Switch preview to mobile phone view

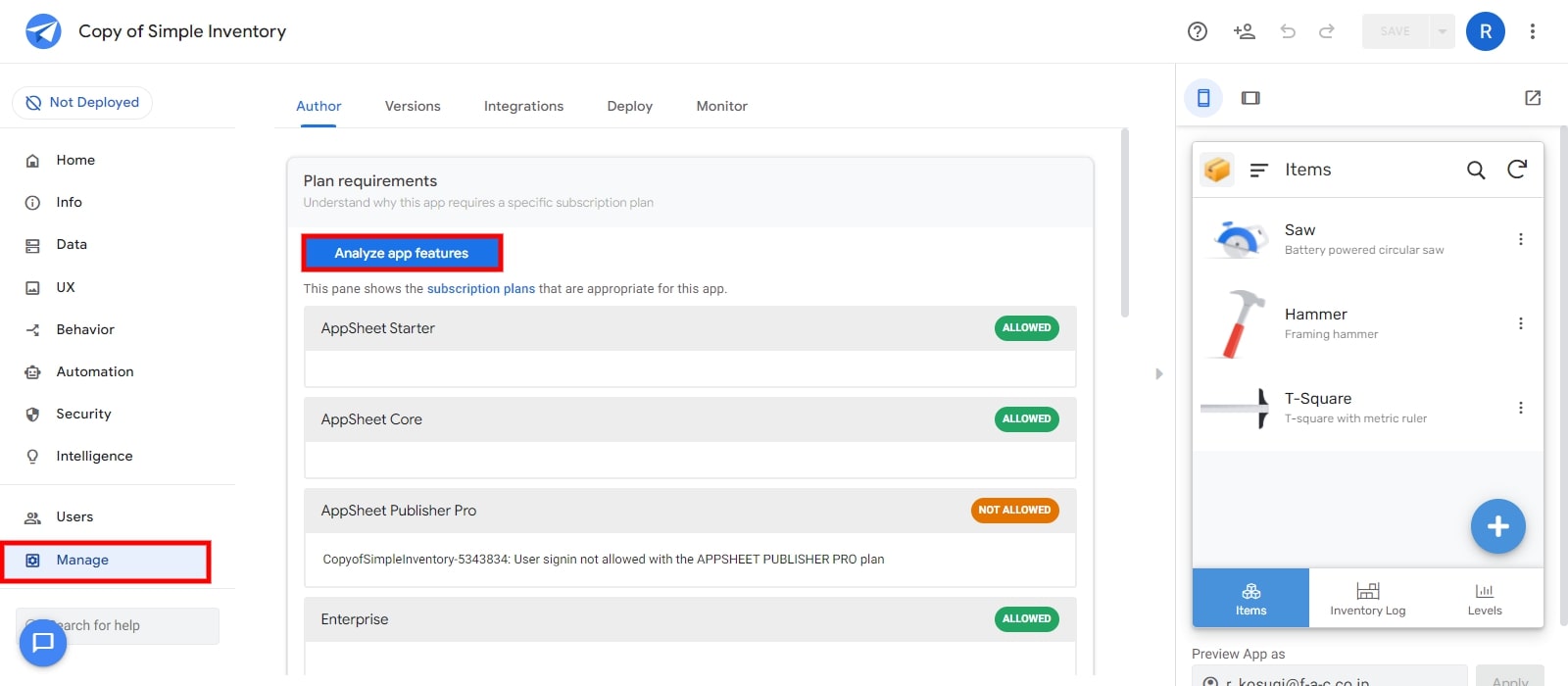point(1203,98)
